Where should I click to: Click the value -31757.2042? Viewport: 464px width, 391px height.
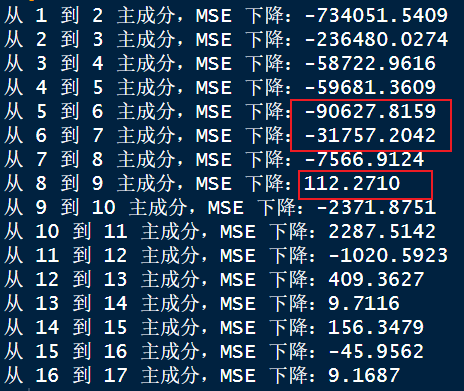pyautogui.click(x=370, y=135)
